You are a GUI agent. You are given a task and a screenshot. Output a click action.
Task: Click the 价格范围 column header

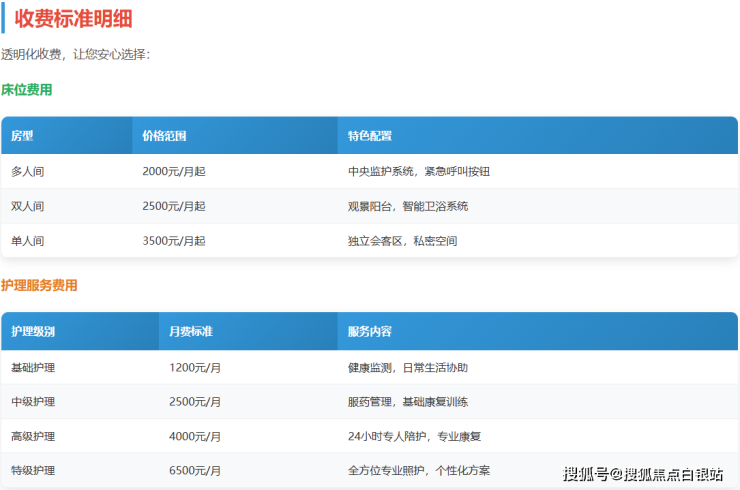164,136
